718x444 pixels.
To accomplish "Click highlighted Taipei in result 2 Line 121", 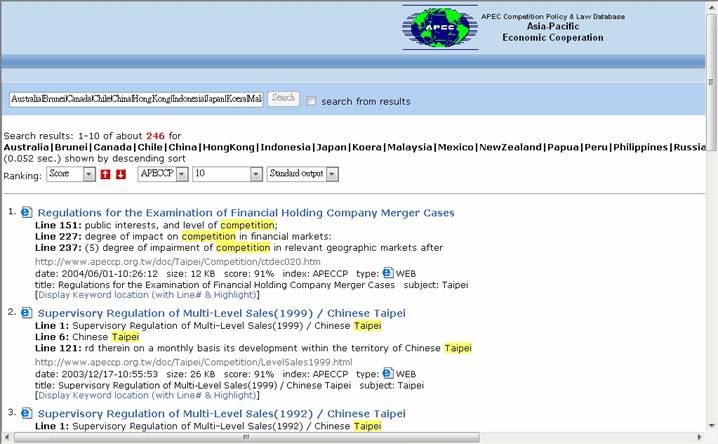I will pyautogui.click(x=458, y=348).
